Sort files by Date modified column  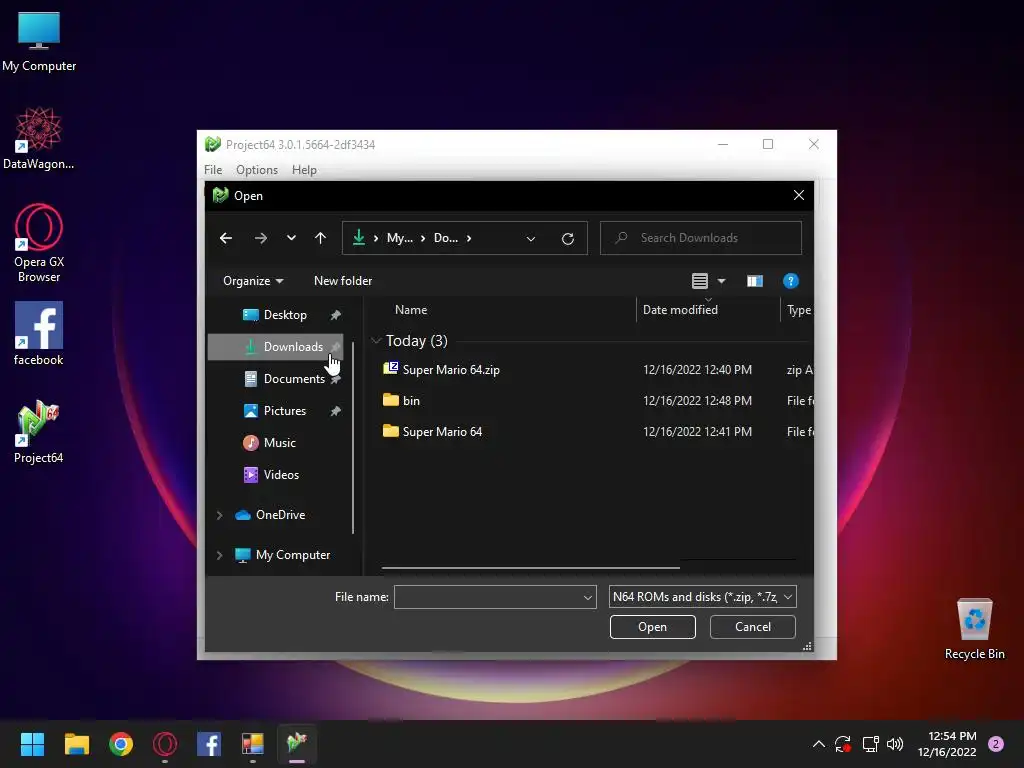680,310
